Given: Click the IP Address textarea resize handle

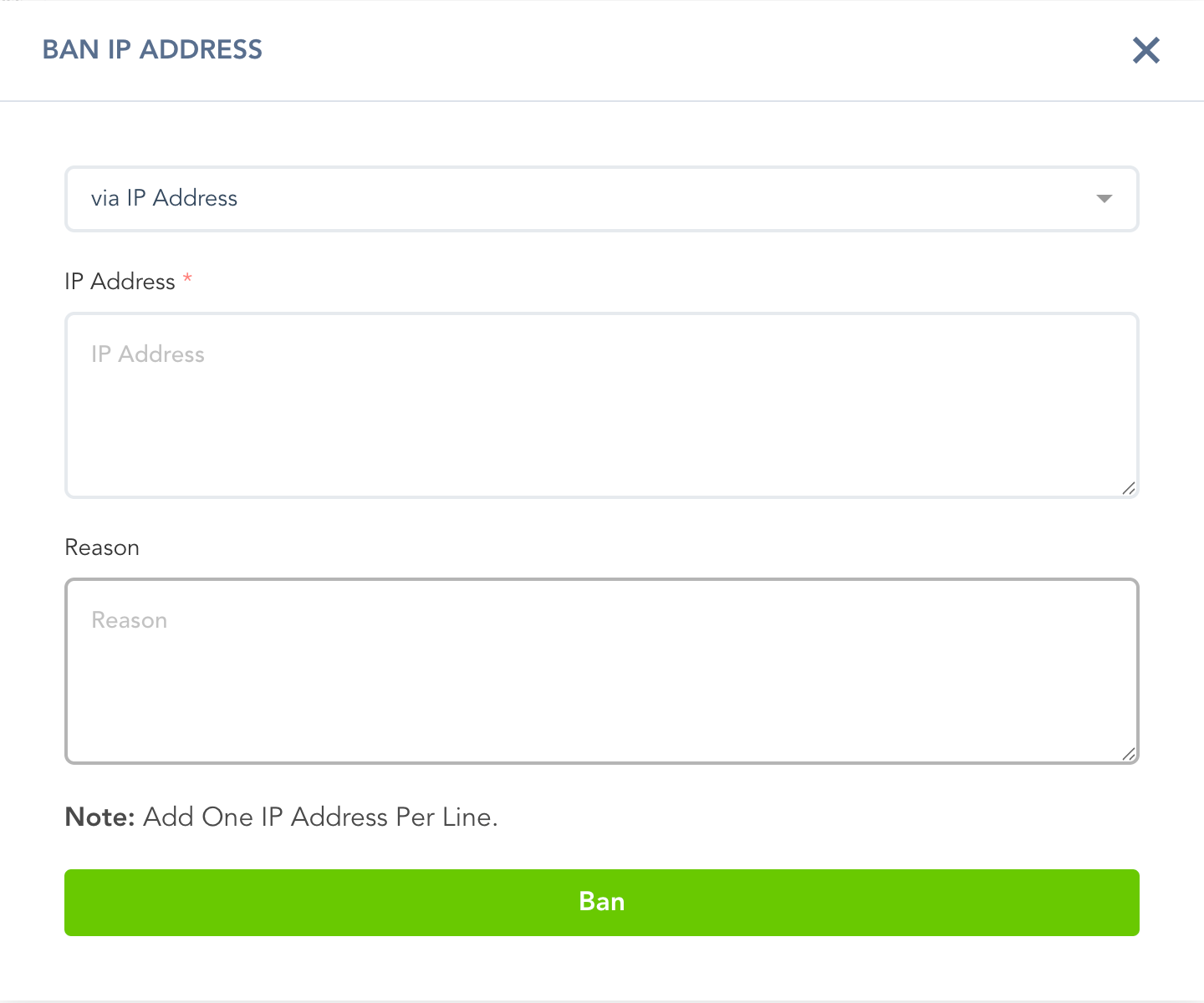Looking at the screenshot, I should 1128,488.
